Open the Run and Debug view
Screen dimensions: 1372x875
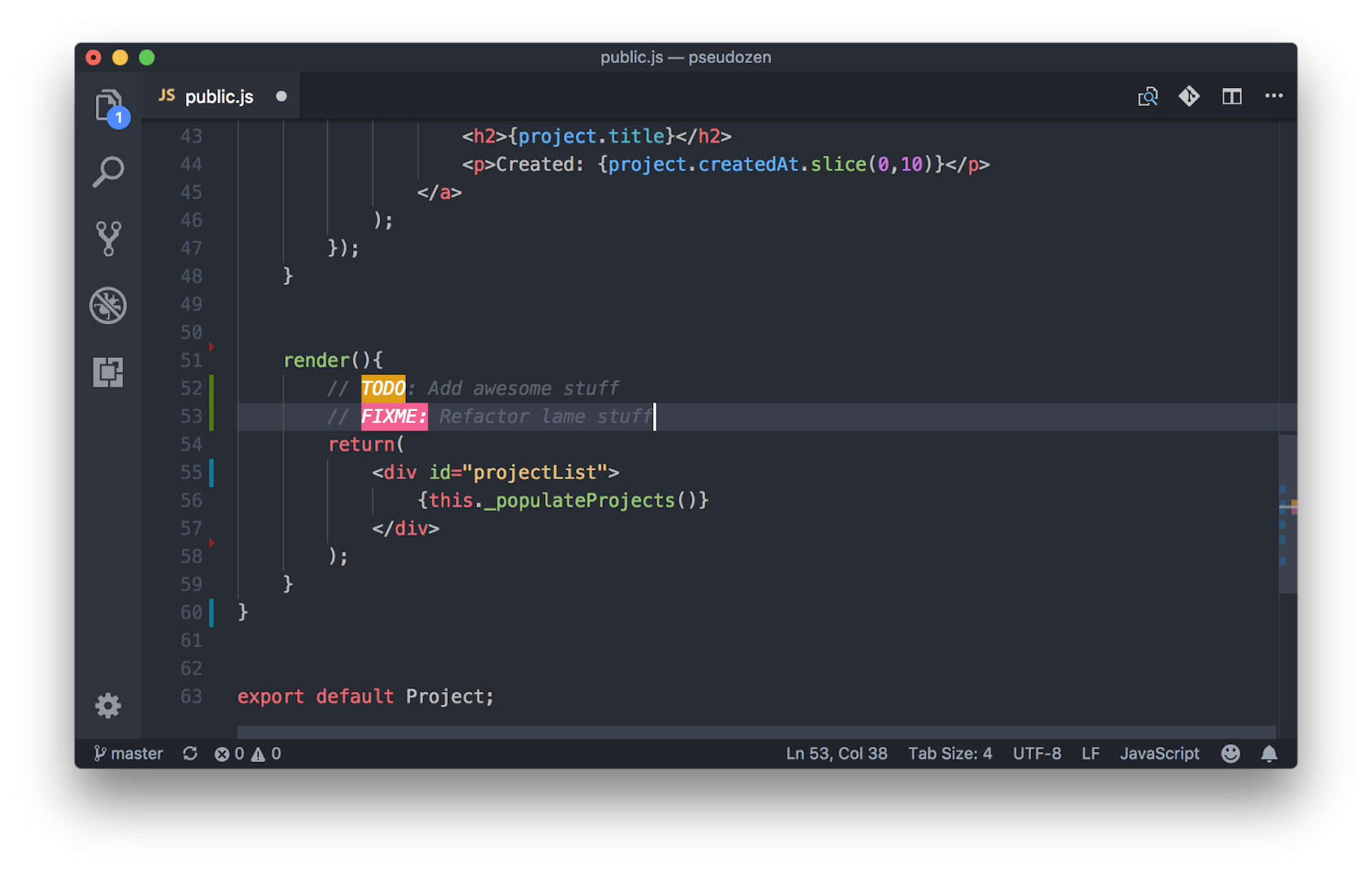108,305
